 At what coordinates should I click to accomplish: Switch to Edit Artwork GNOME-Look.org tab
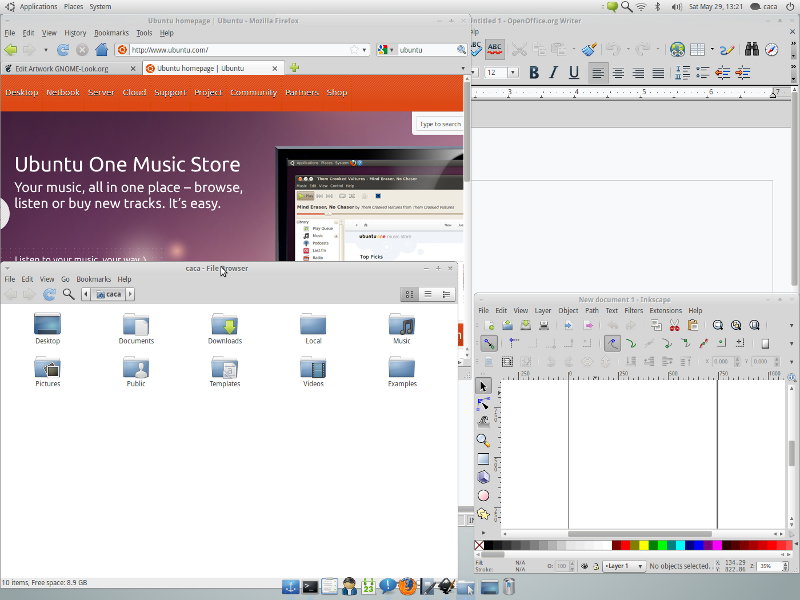[x=71, y=68]
